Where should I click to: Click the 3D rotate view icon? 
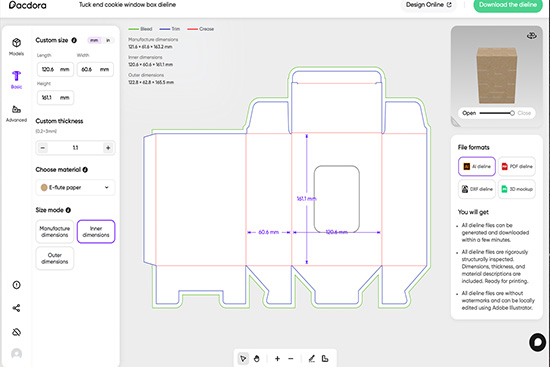click(x=531, y=35)
